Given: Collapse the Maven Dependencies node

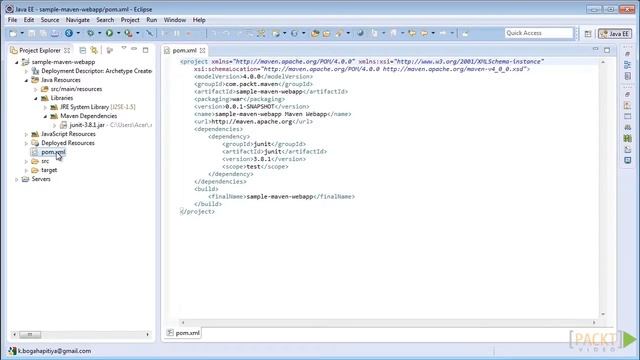Looking at the screenshot, I should pyautogui.click(x=45, y=116).
